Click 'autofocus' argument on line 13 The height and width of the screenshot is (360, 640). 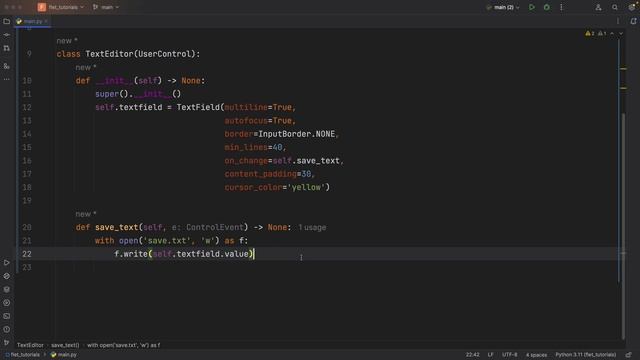(246, 121)
